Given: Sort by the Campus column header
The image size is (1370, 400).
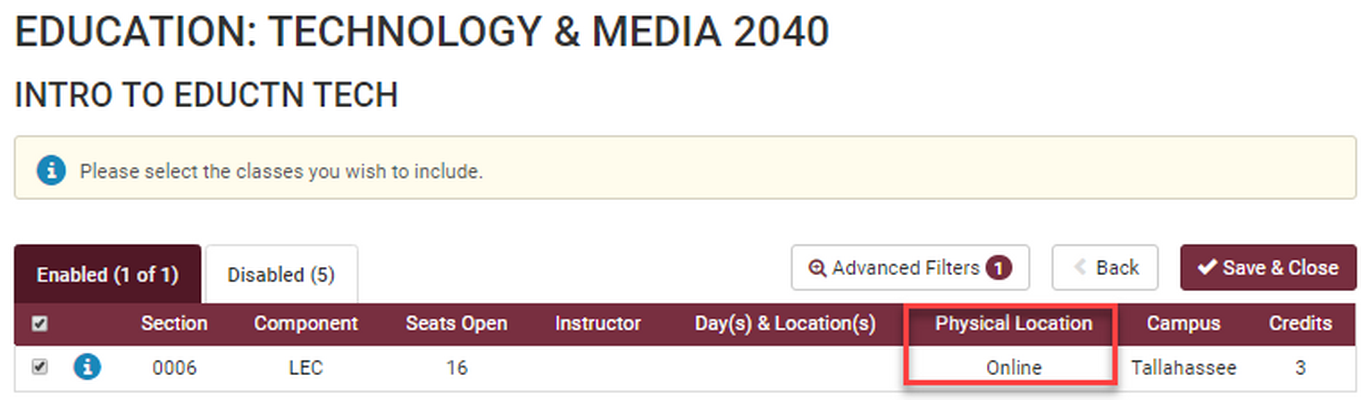Looking at the screenshot, I should (x=1183, y=324).
